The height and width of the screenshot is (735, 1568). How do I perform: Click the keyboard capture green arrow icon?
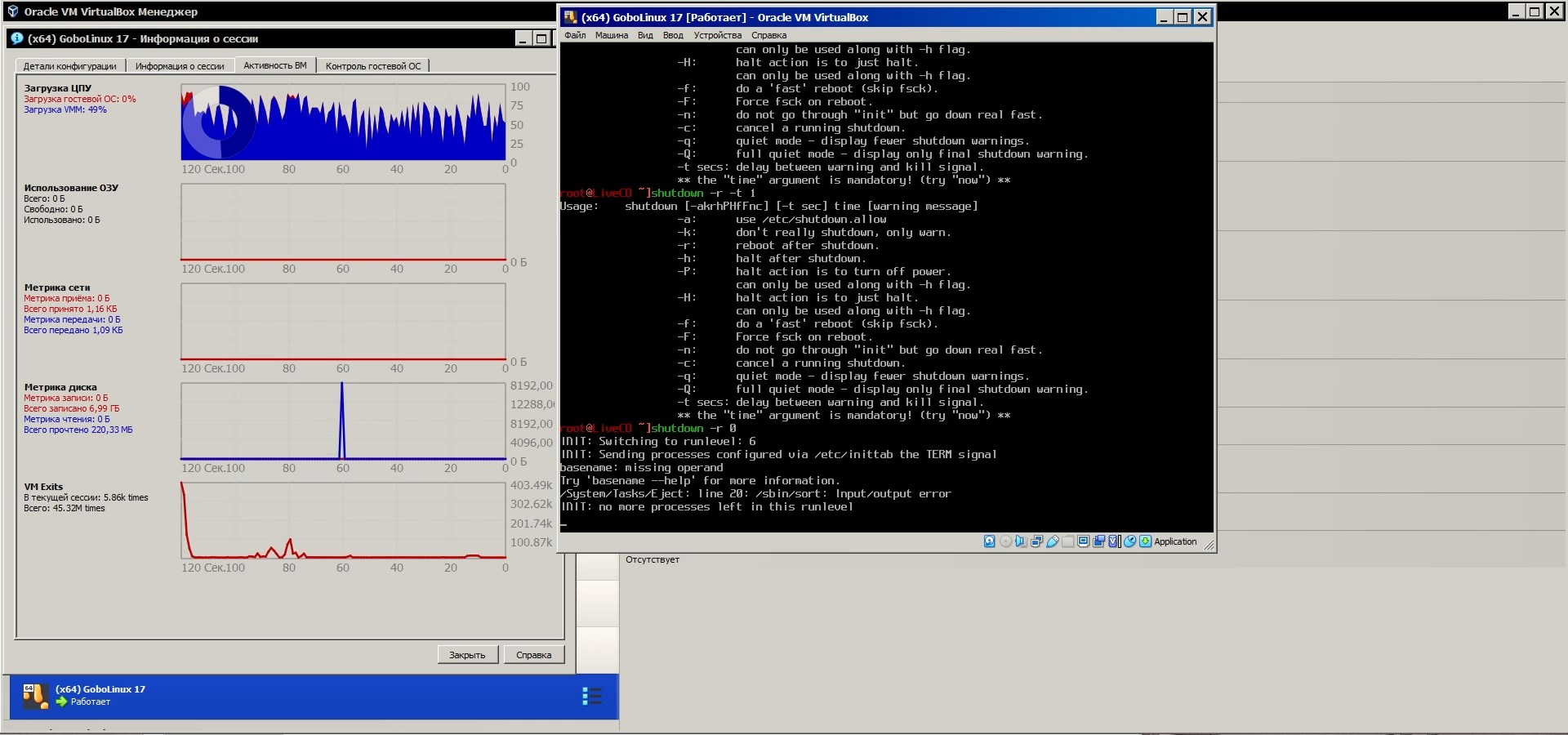(1145, 541)
